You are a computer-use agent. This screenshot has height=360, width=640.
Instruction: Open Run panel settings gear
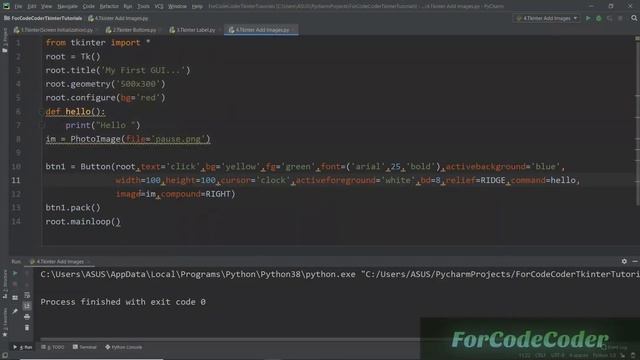click(624, 261)
